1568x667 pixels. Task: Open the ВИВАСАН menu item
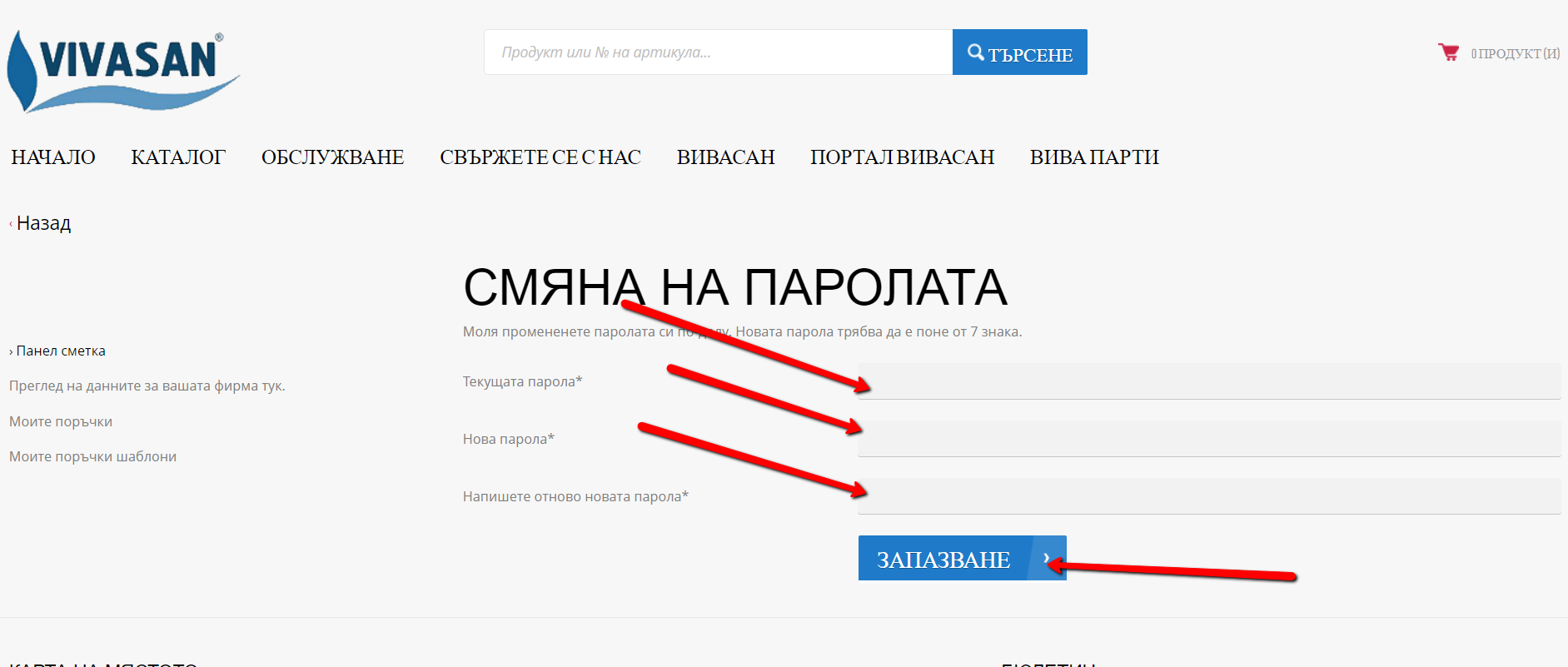pyautogui.click(x=725, y=157)
